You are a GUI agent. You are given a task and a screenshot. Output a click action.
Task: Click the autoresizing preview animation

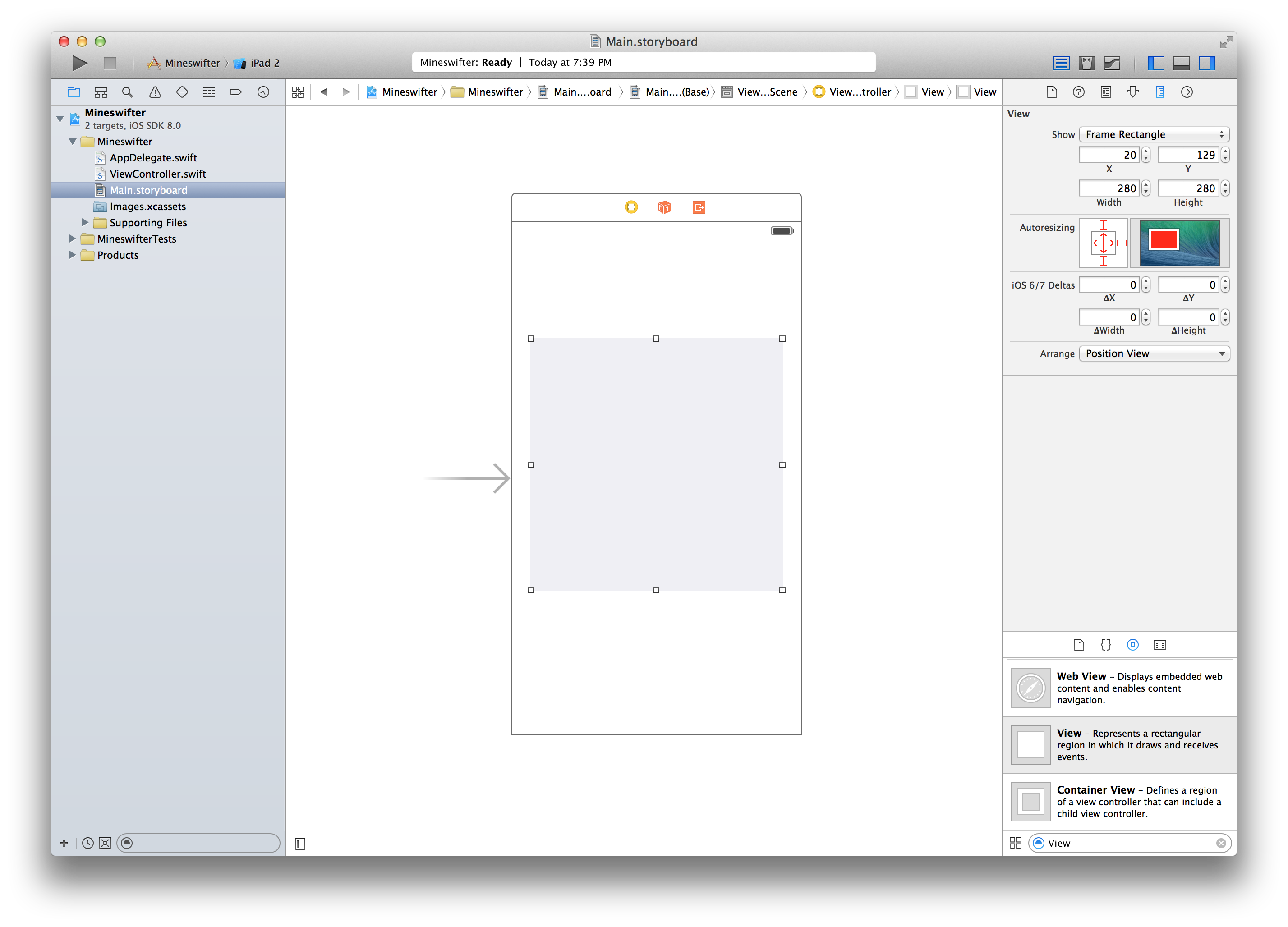1180,243
